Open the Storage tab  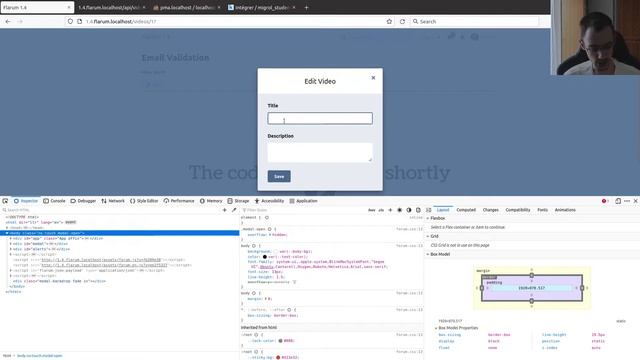(238, 201)
